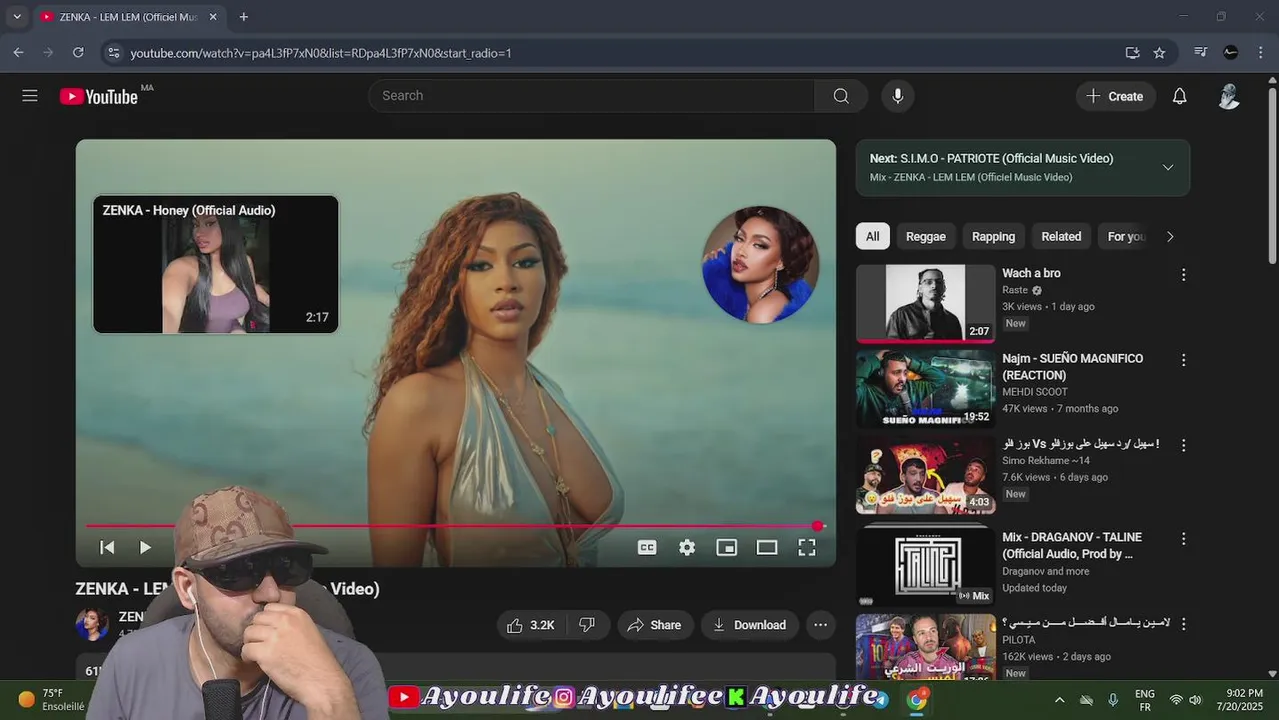Screen dimensions: 1279x720
Task: Click the Download button
Action: click(749, 625)
